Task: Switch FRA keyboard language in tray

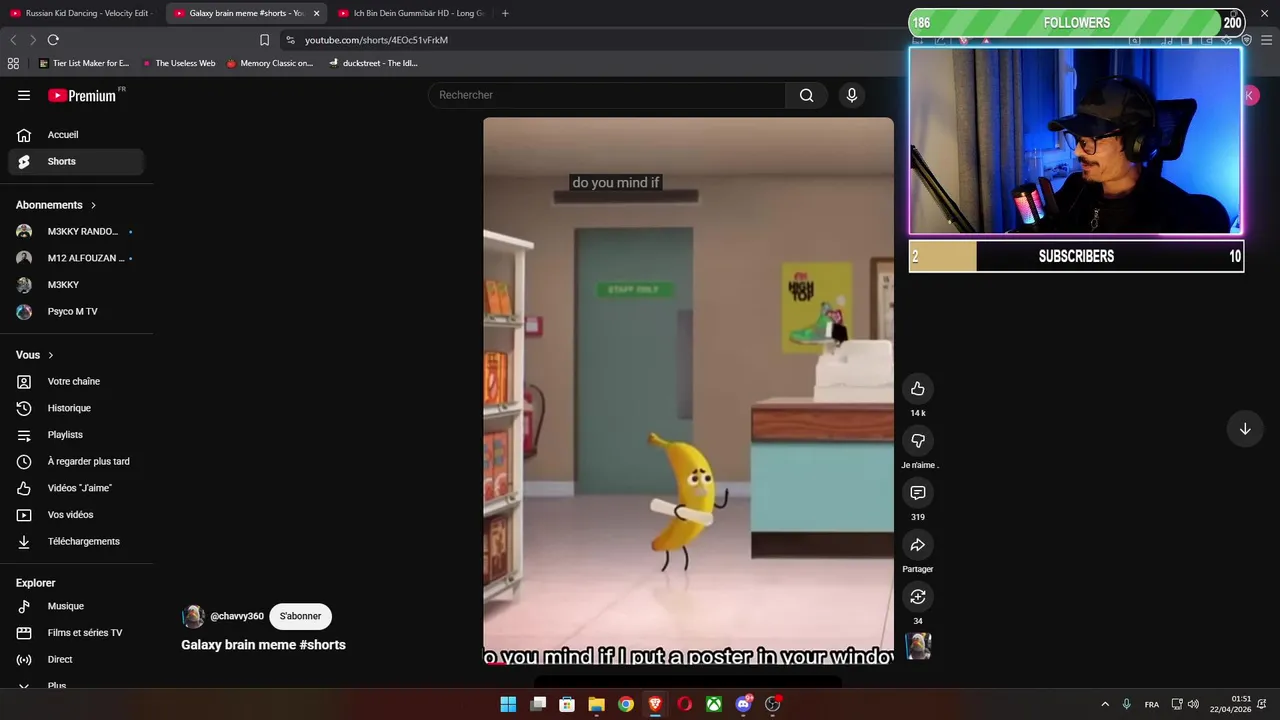Action: pos(1152,704)
